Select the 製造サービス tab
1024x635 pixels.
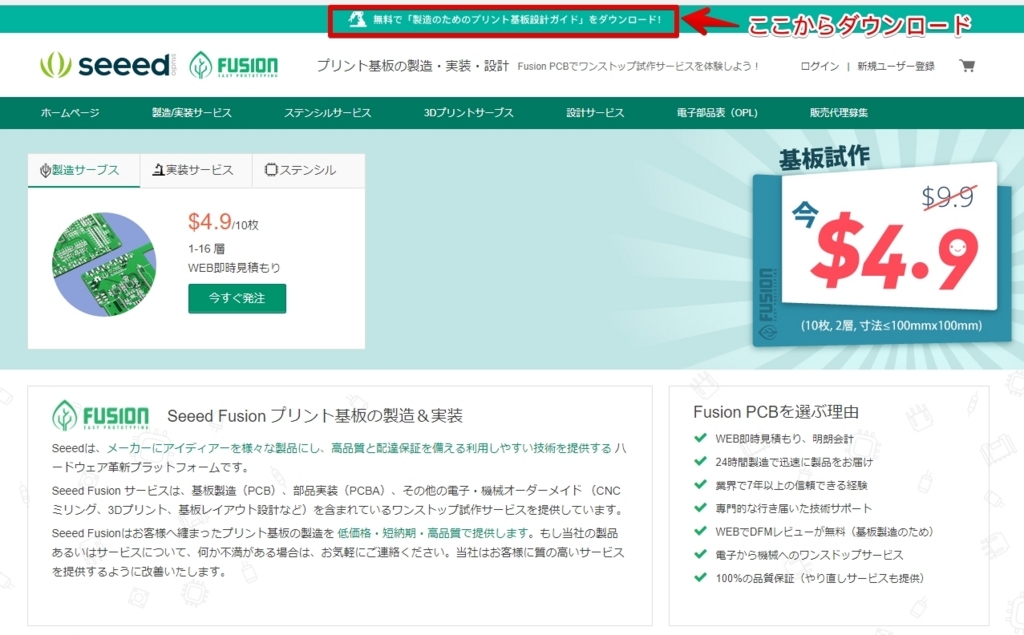(84, 171)
